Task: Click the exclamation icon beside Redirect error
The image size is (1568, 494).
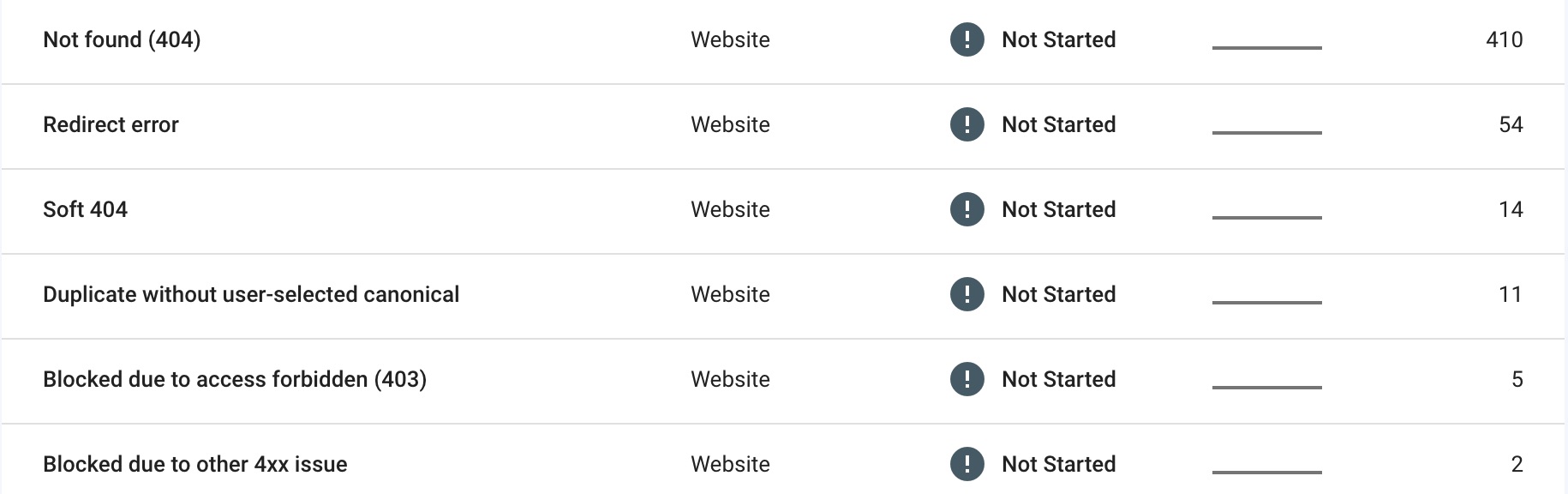Action: pyautogui.click(x=967, y=124)
